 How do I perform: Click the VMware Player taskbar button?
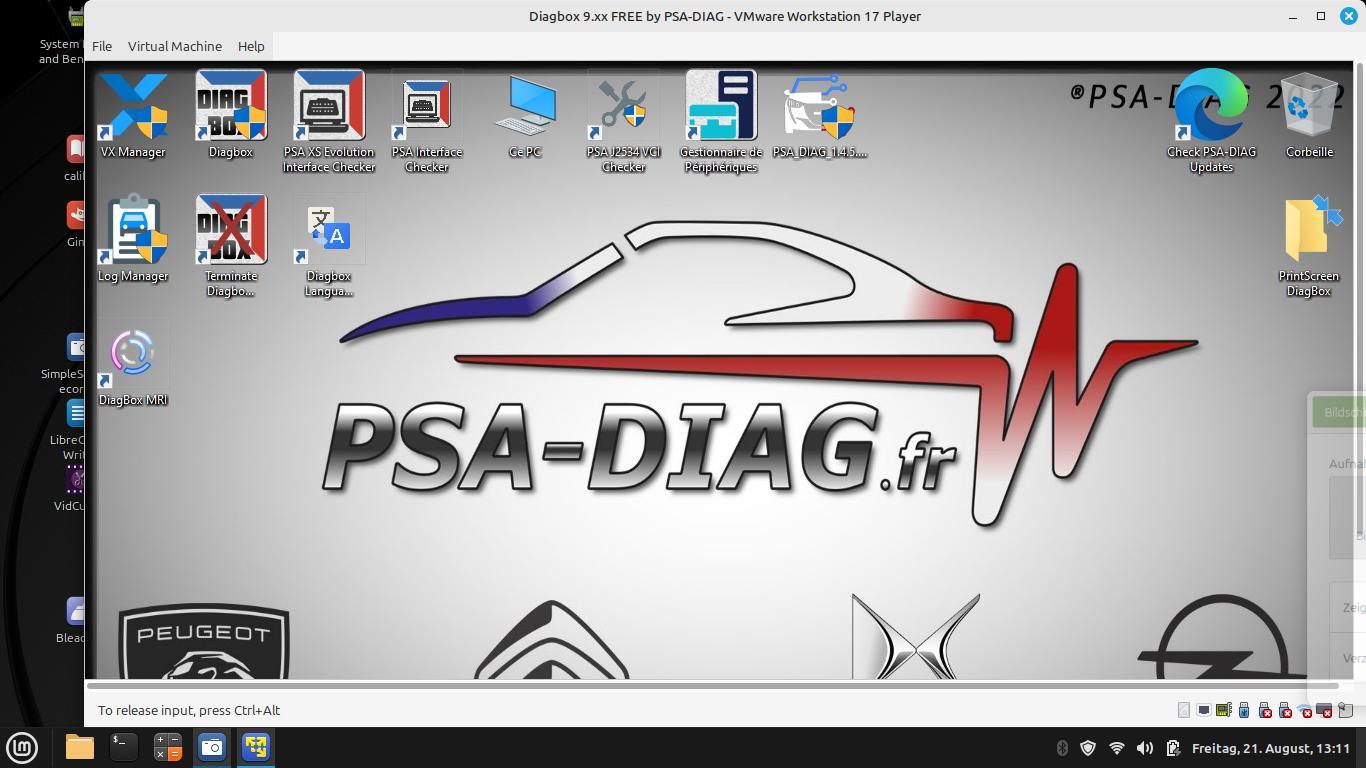point(256,747)
